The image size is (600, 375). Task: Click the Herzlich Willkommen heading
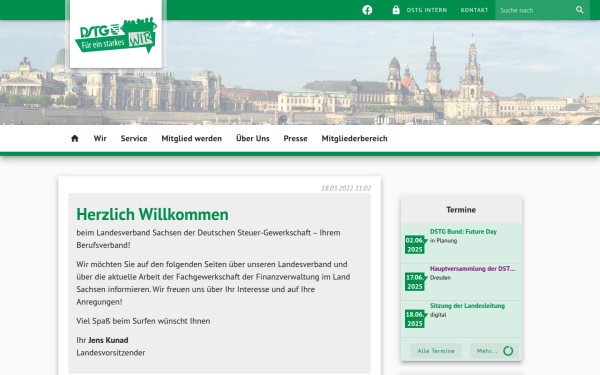pos(152,214)
